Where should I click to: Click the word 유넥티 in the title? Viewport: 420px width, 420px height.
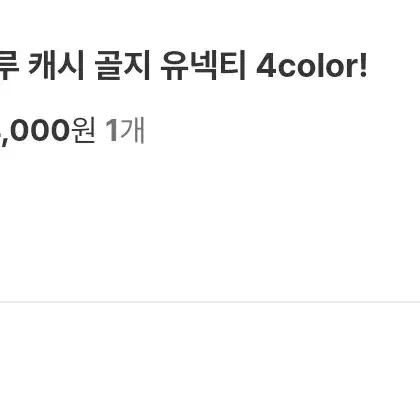click(x=203, y=66)
